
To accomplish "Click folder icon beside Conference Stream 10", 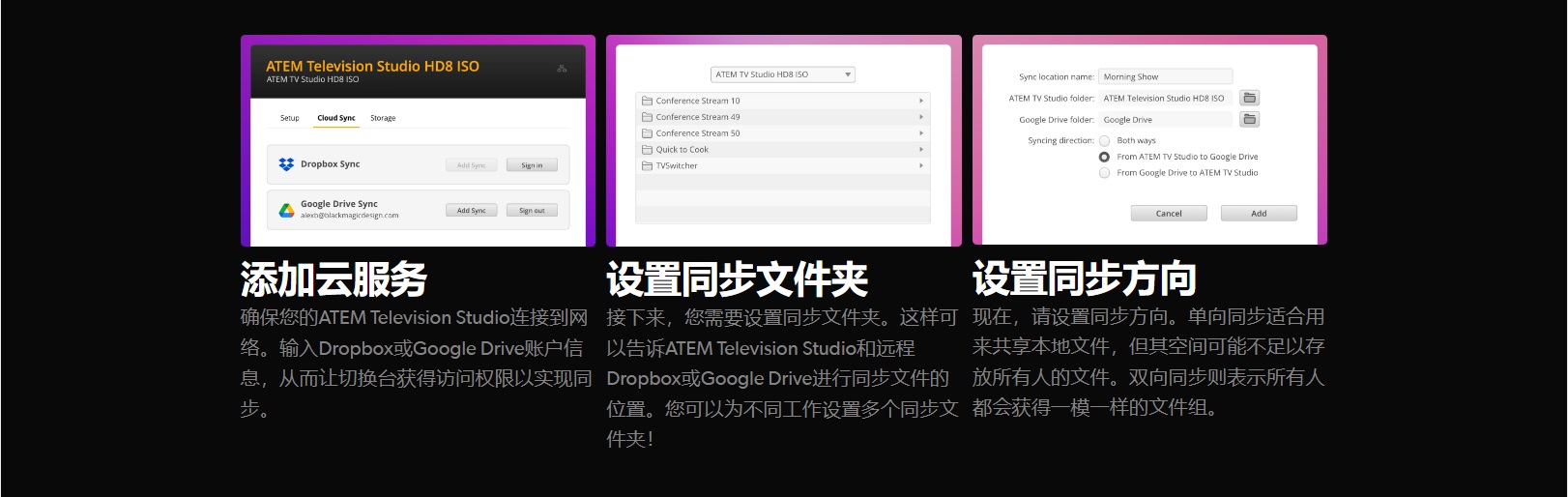I will (647, 101).
